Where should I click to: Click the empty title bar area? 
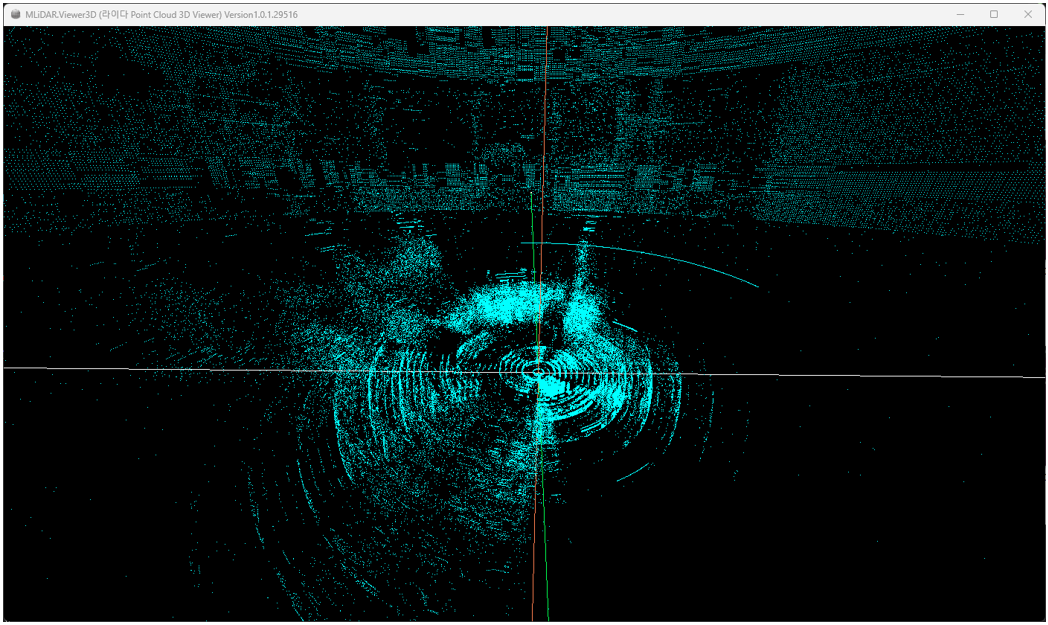pyautogui.click(x=600, y=14)
